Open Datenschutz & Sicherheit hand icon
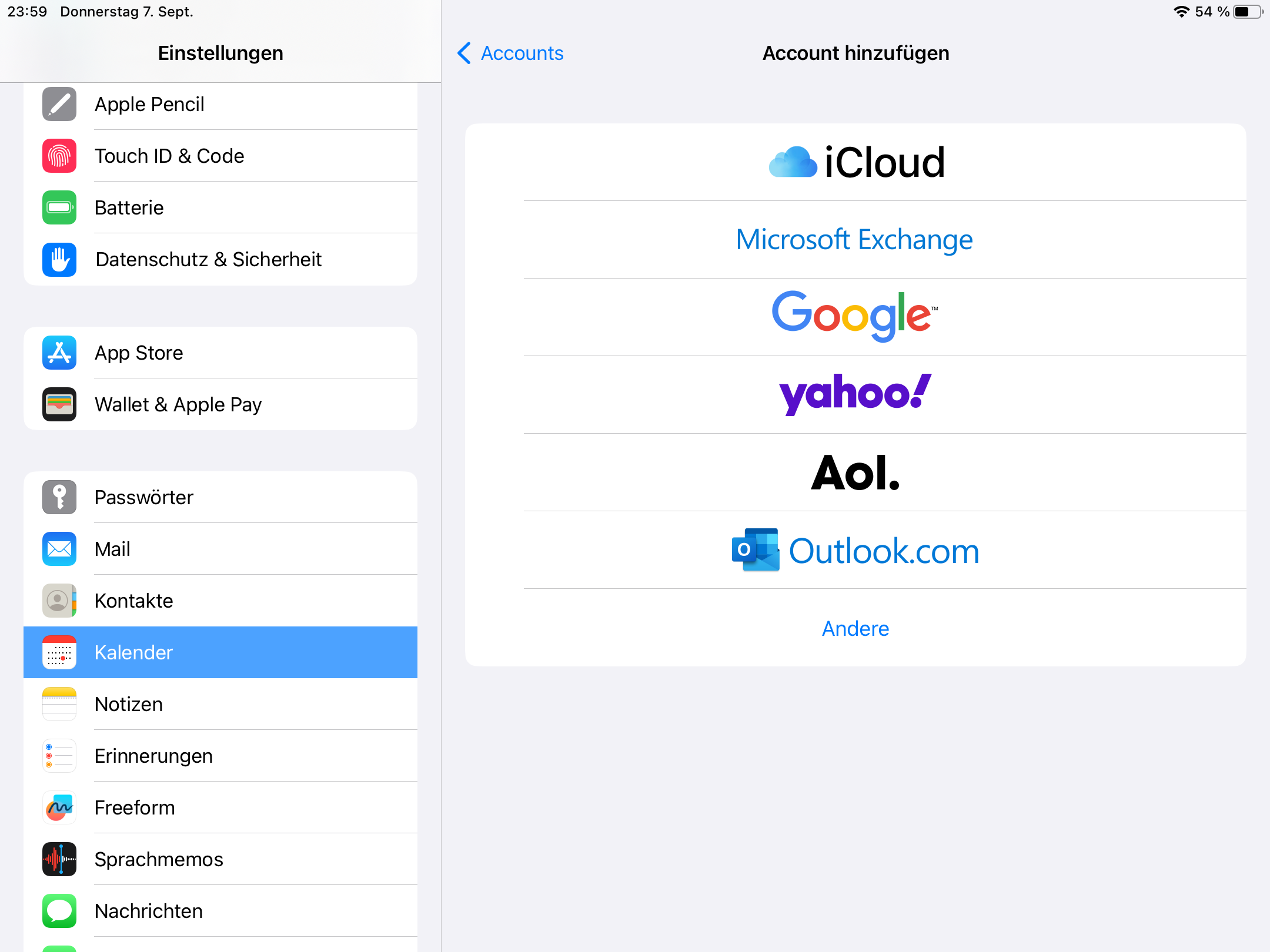The image size is (1270, 952). click(59, 260)
